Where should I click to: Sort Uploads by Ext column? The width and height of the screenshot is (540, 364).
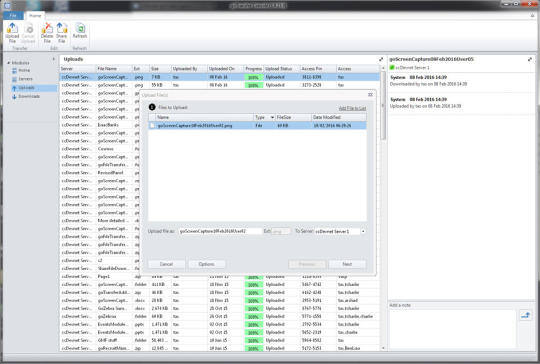point(141,69)
